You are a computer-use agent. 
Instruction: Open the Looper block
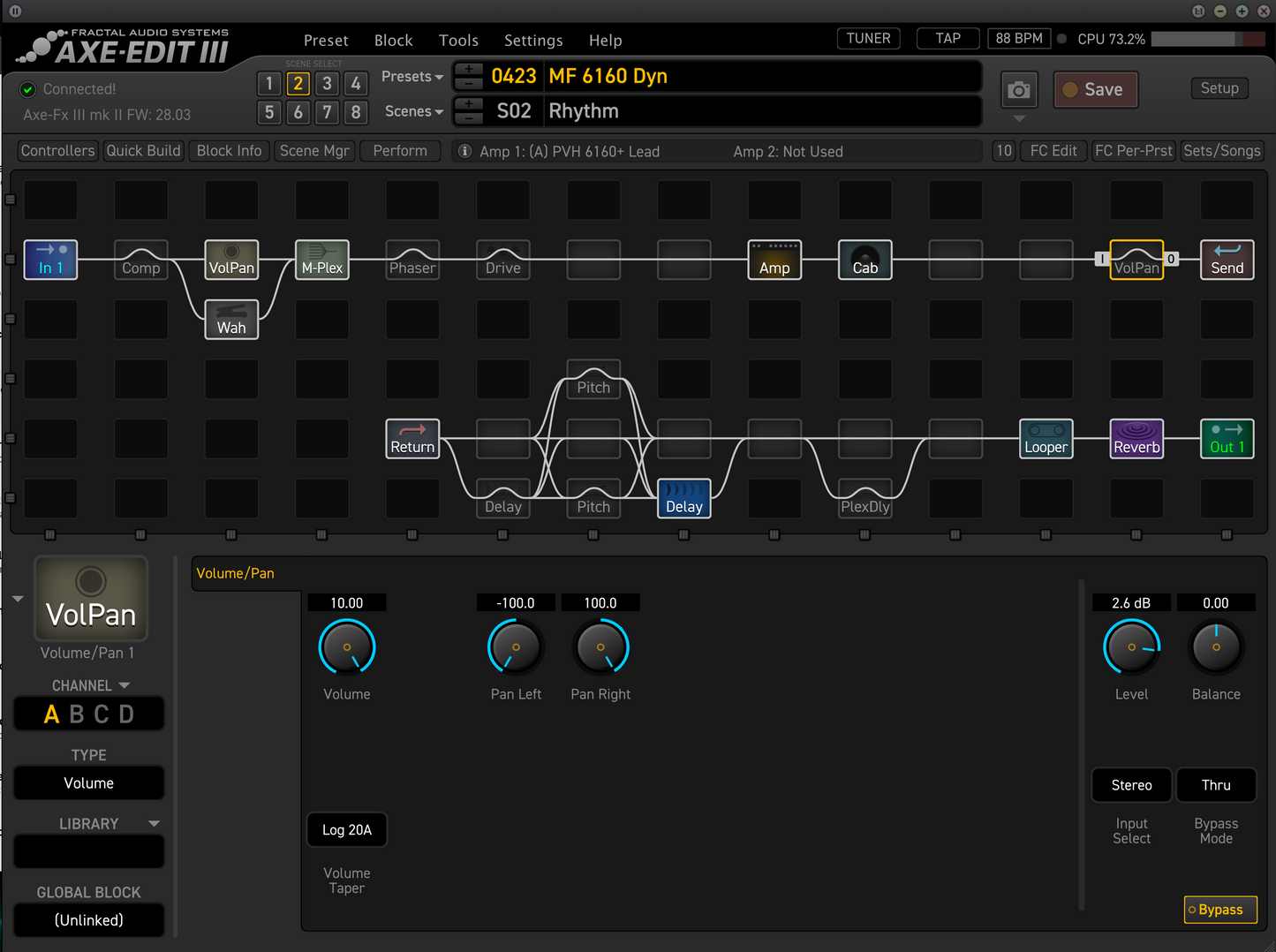1046,439
